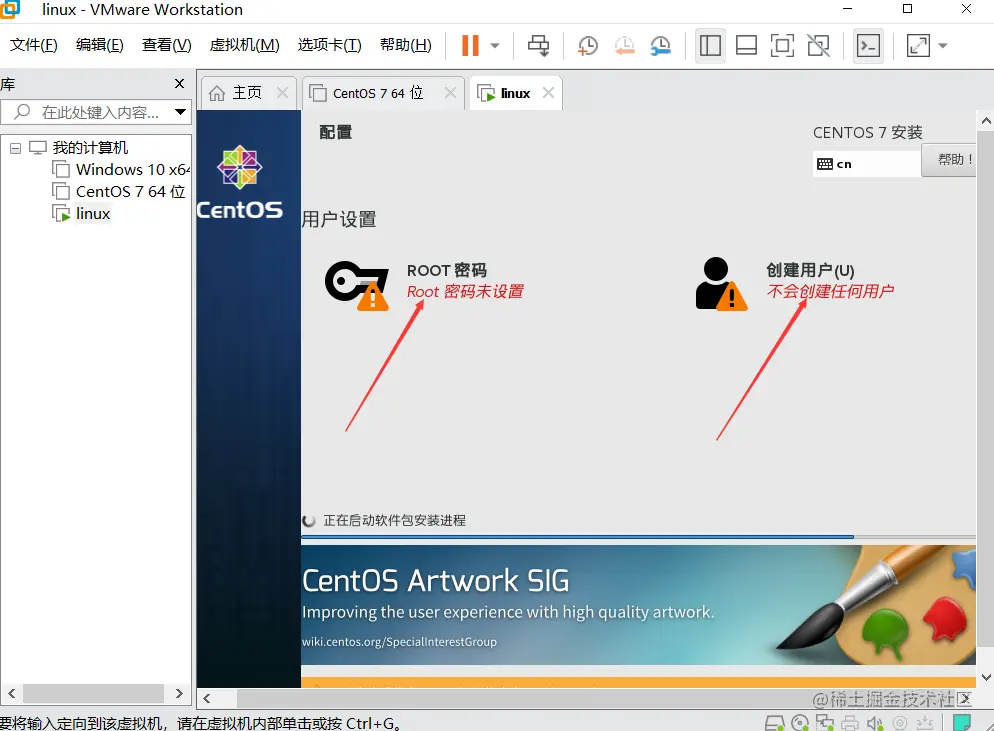The image size is (994, 731).
Task: Close the CentOS 7 64 位 tab
Action: coord(450,93)
